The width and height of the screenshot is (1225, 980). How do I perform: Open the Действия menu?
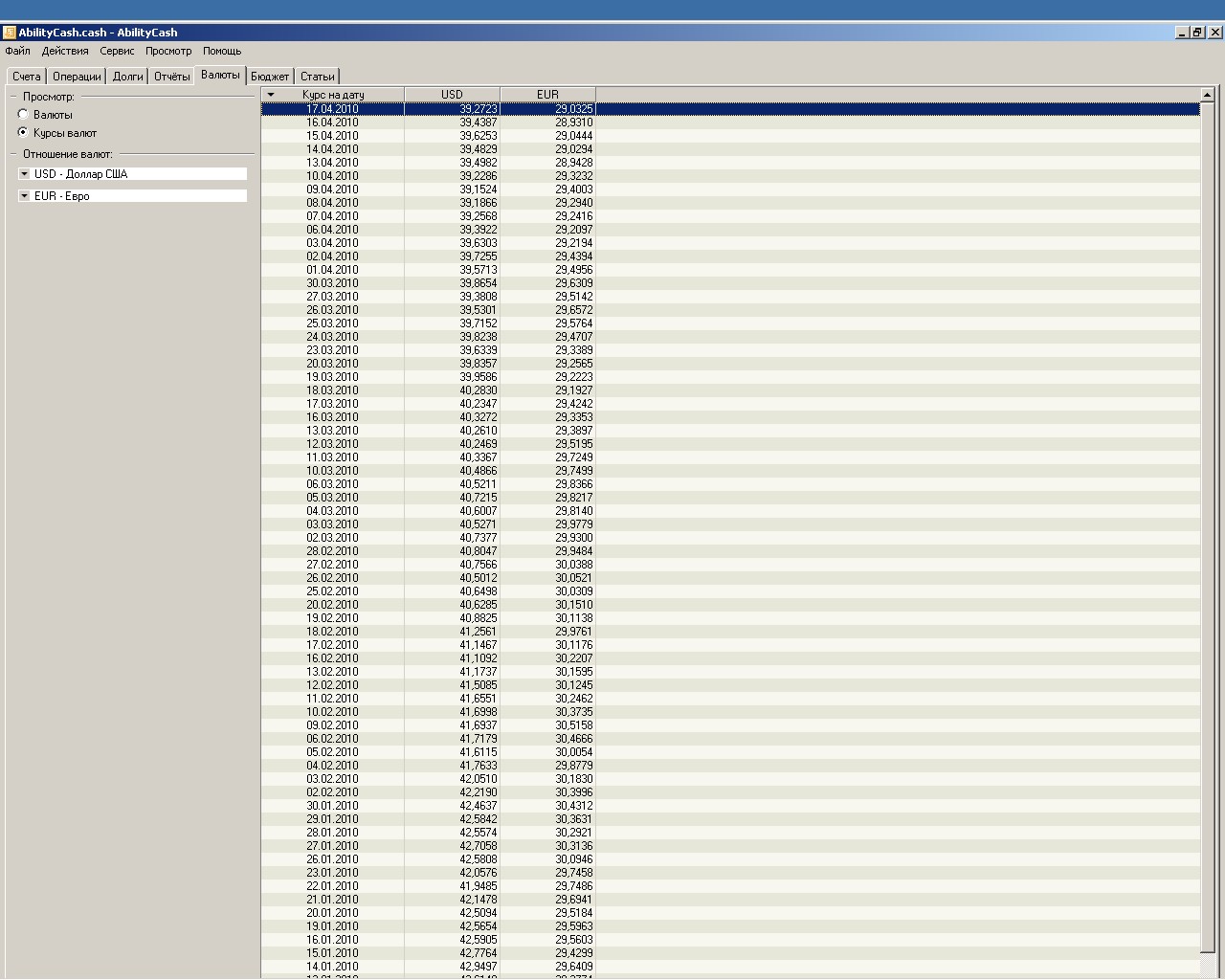pyautogui.click(x=65, y=52)
